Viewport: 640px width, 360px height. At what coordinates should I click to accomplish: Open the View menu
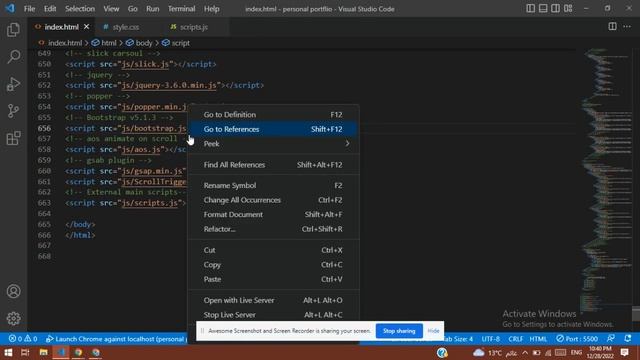click(111, 9)
